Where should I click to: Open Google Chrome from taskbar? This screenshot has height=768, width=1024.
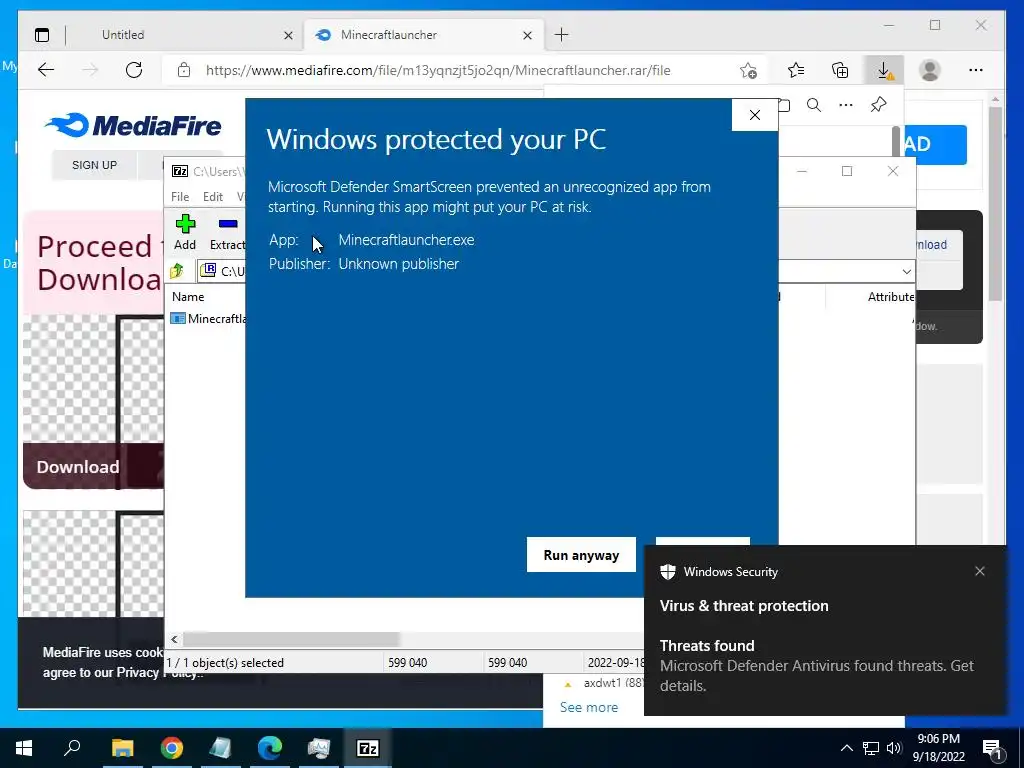click(x=172, y=748)
